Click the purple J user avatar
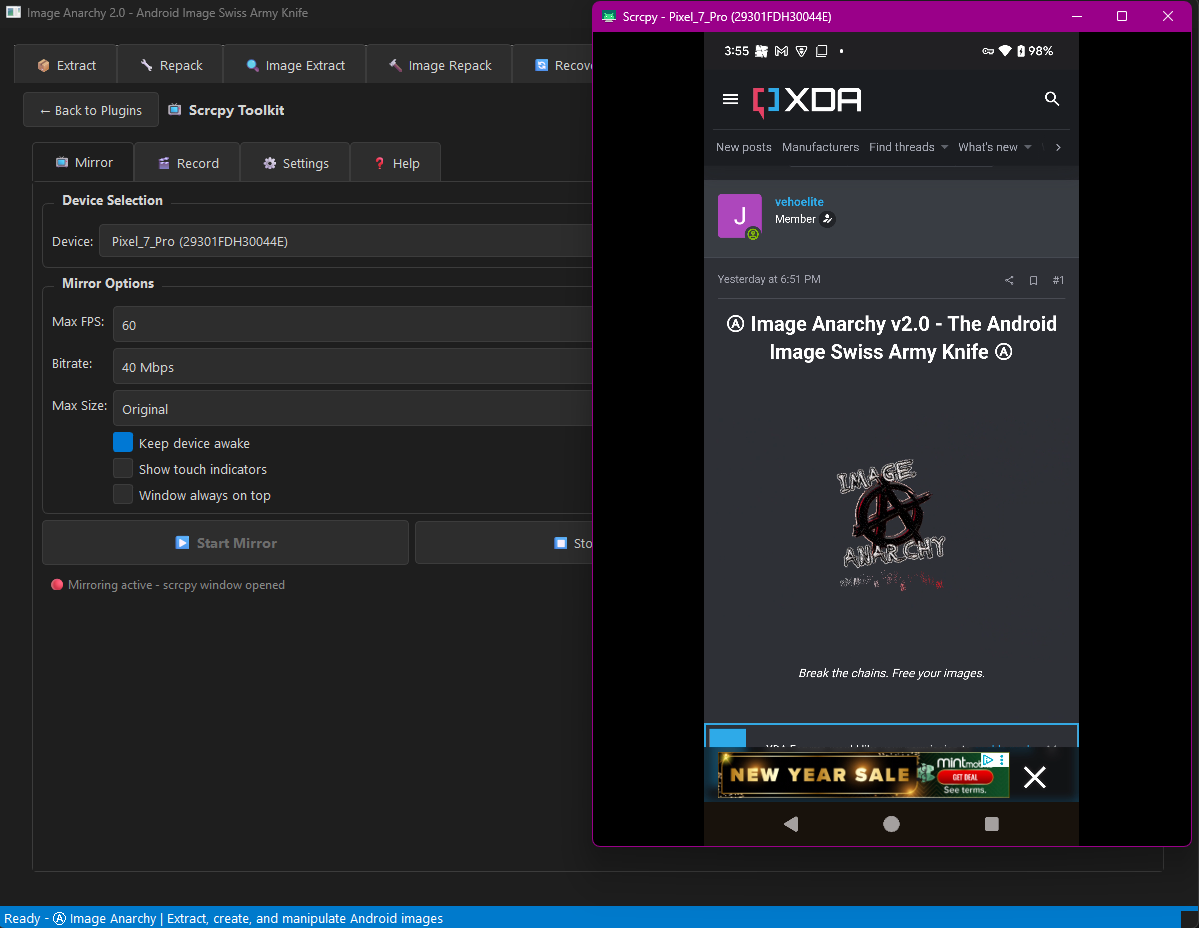 [x=739, y=216]
